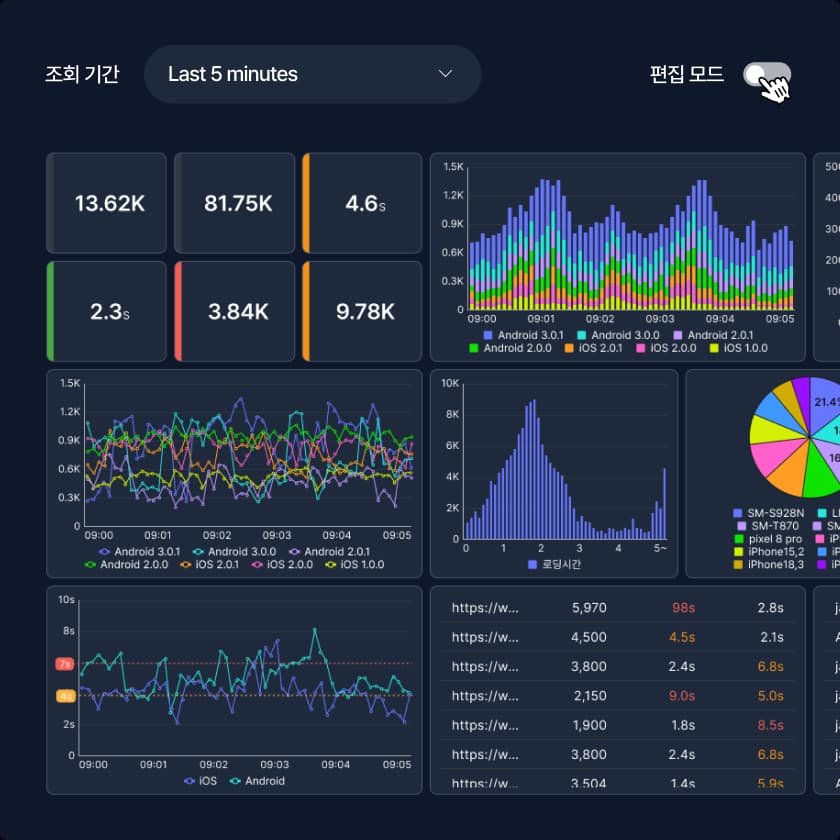Open the URL link in the 5,970 row
The height and width of the screenshot is (840, 840).
[485, 607]
